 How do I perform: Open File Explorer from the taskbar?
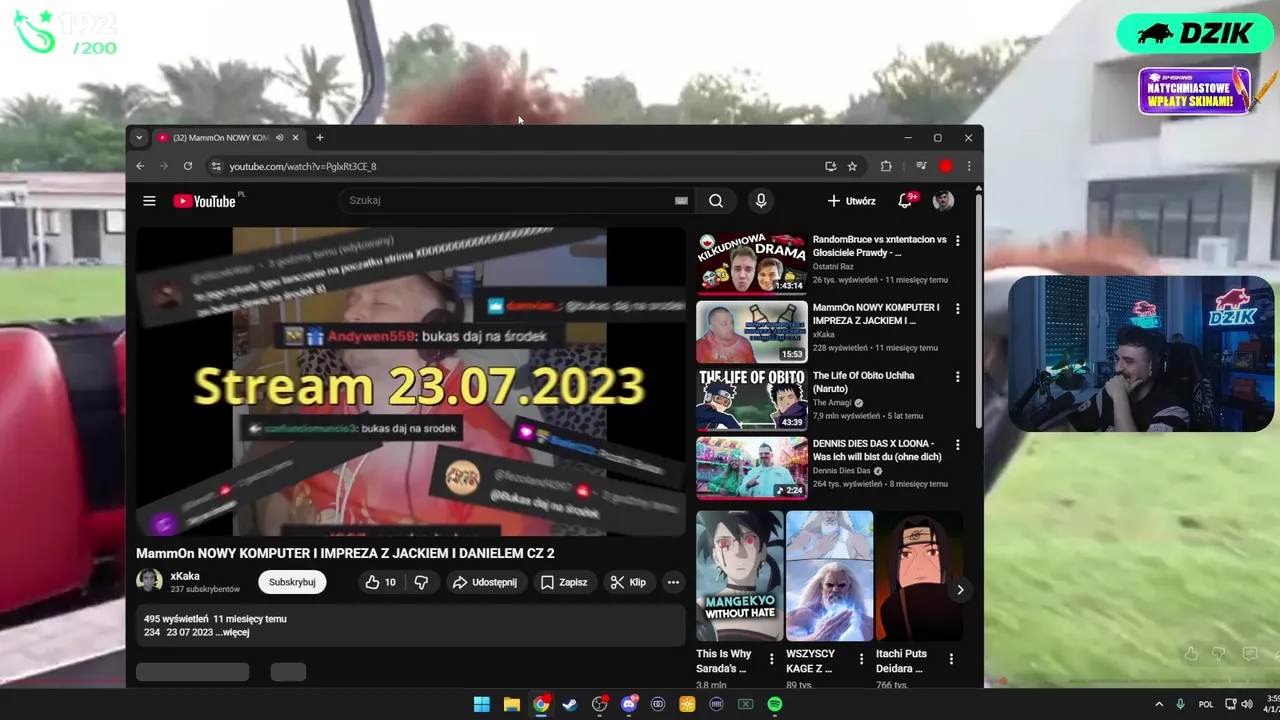tap(511, 704)
